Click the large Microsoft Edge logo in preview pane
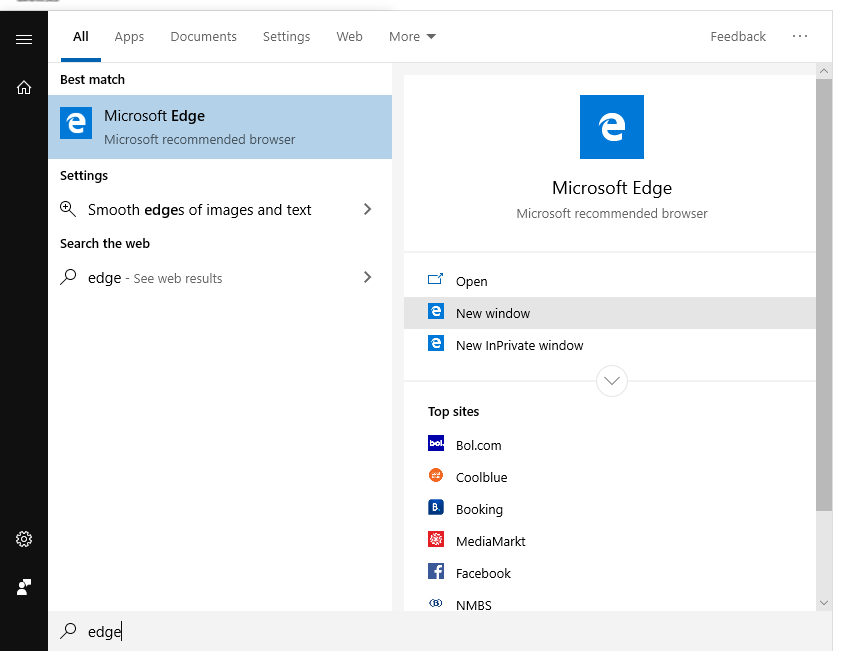 click(611, 127)
